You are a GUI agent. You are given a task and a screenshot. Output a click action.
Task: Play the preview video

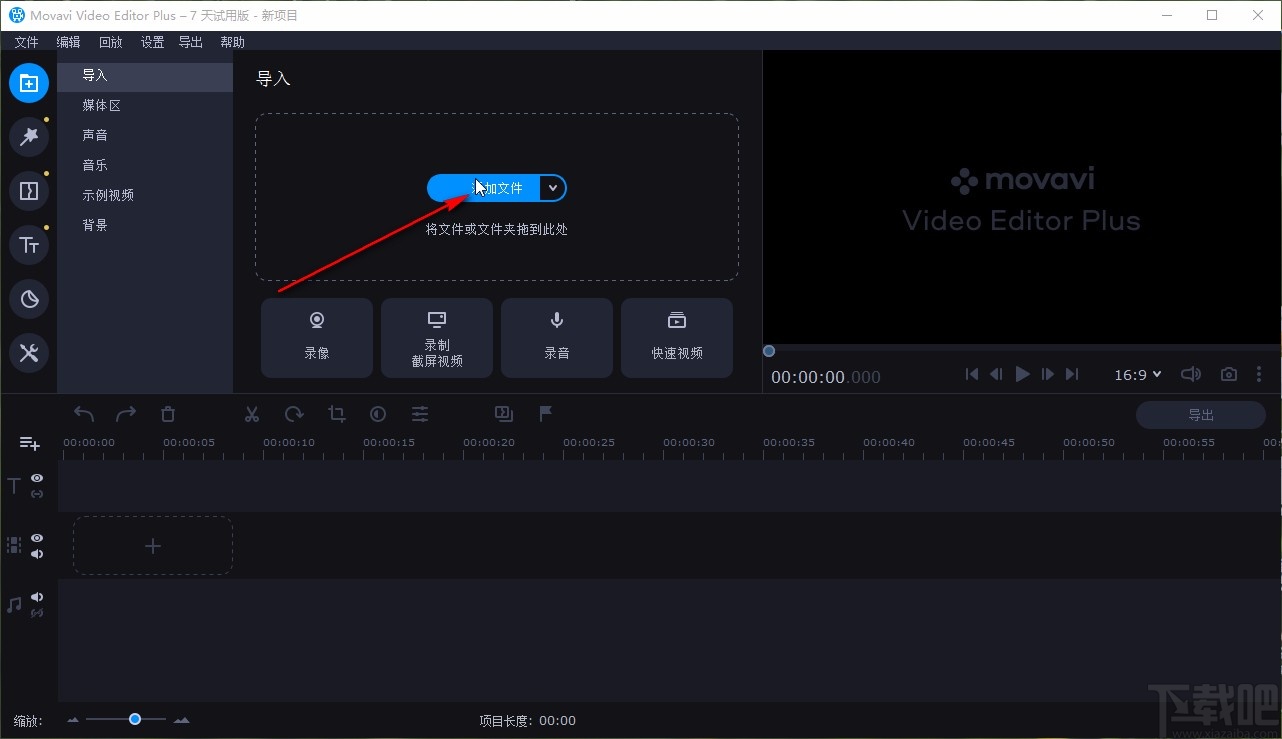pyautogui.click(x=1022, y=374)
